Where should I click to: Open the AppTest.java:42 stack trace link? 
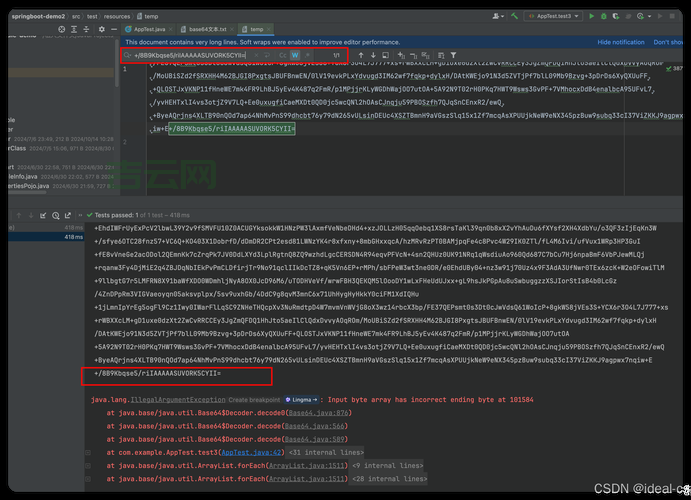pos(254,451)
